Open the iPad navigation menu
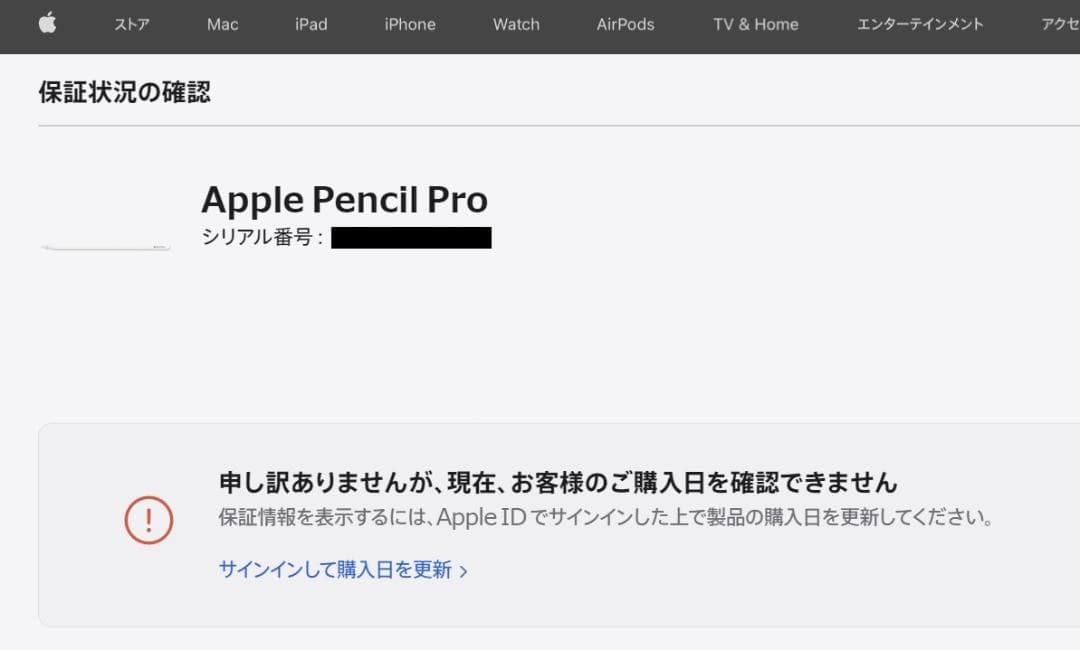The height and width of the screenshot is (650, 1080). point(310,24)
